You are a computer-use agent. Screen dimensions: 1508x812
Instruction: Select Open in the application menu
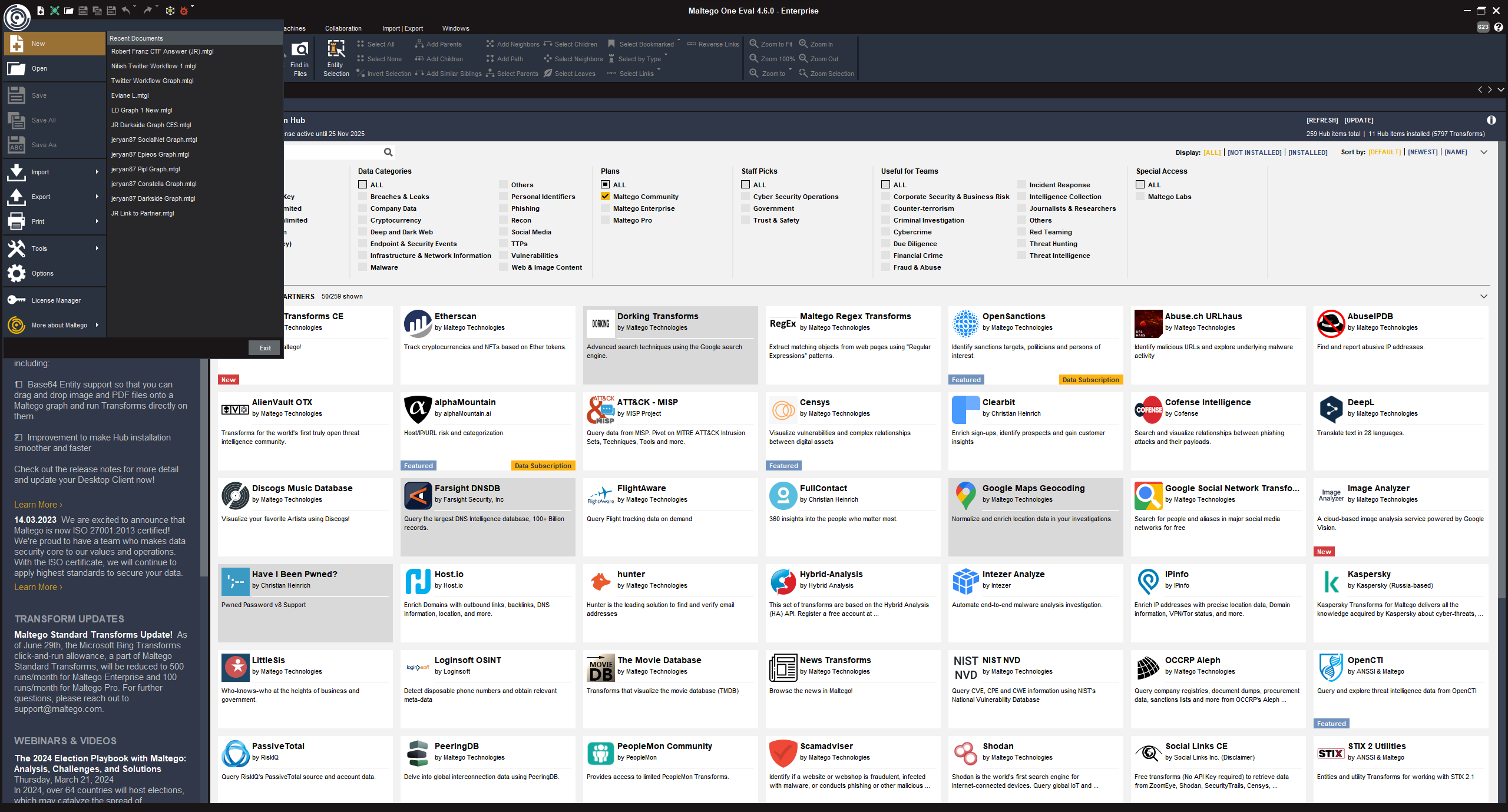(55, 68)
